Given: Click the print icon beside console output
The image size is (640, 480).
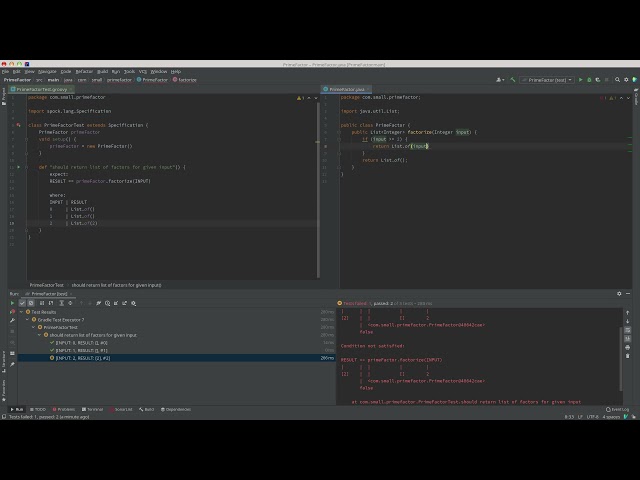Looking at the screenshot, I should (x=627, y=347).
